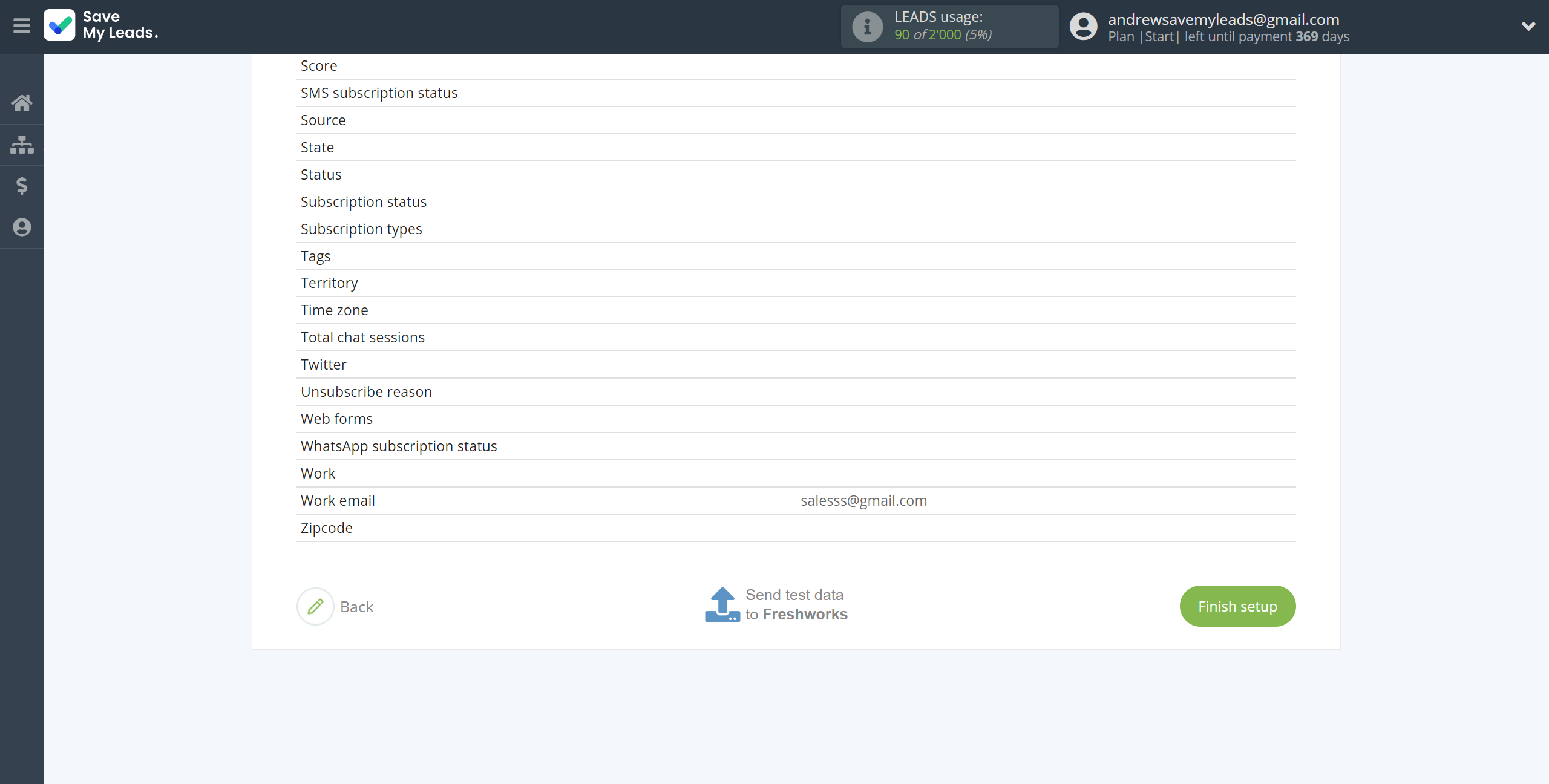The image size is (1549, 784).
Task: Select the Source row
Action: [796, 120]
